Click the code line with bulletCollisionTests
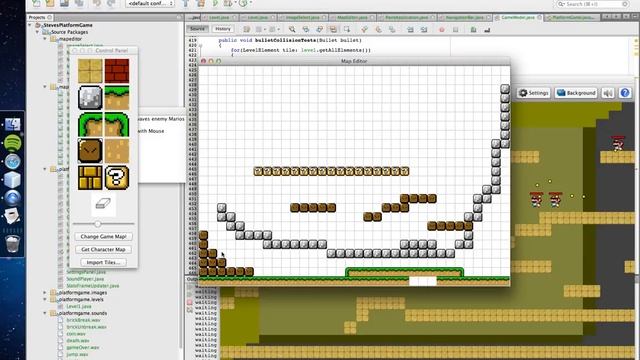This screenshot has width=640, height=360. [x=290, y=40]
